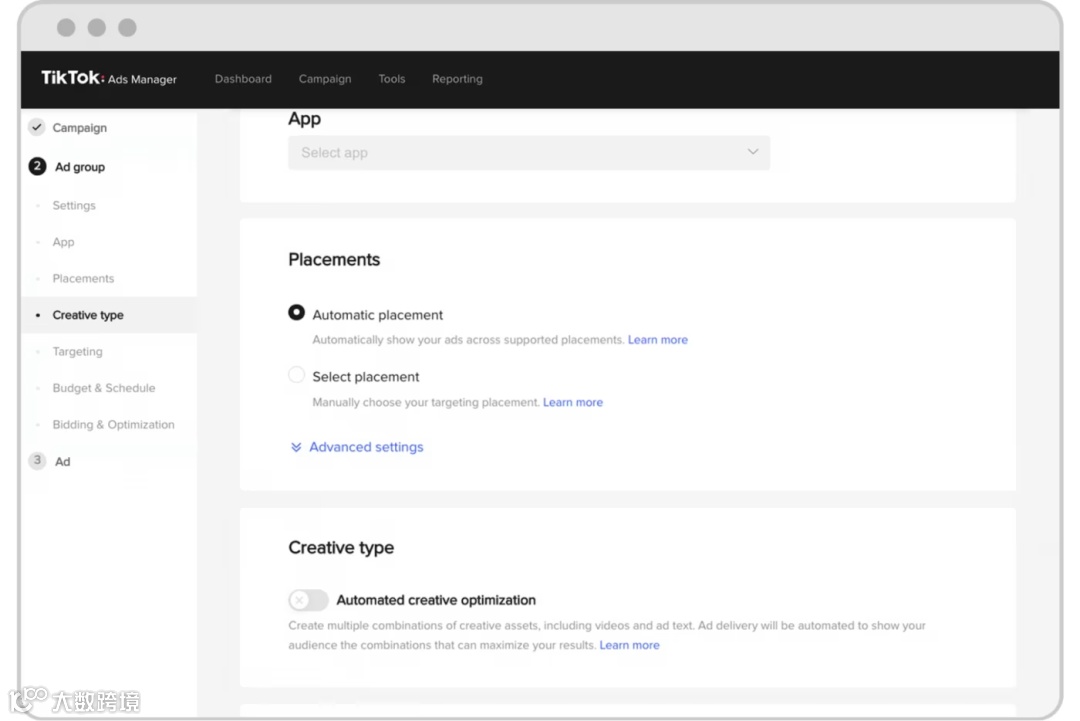This screenshot has width=1080, height=721.
Task: Open the Tools menu
Action: click(x=392, y=79)
